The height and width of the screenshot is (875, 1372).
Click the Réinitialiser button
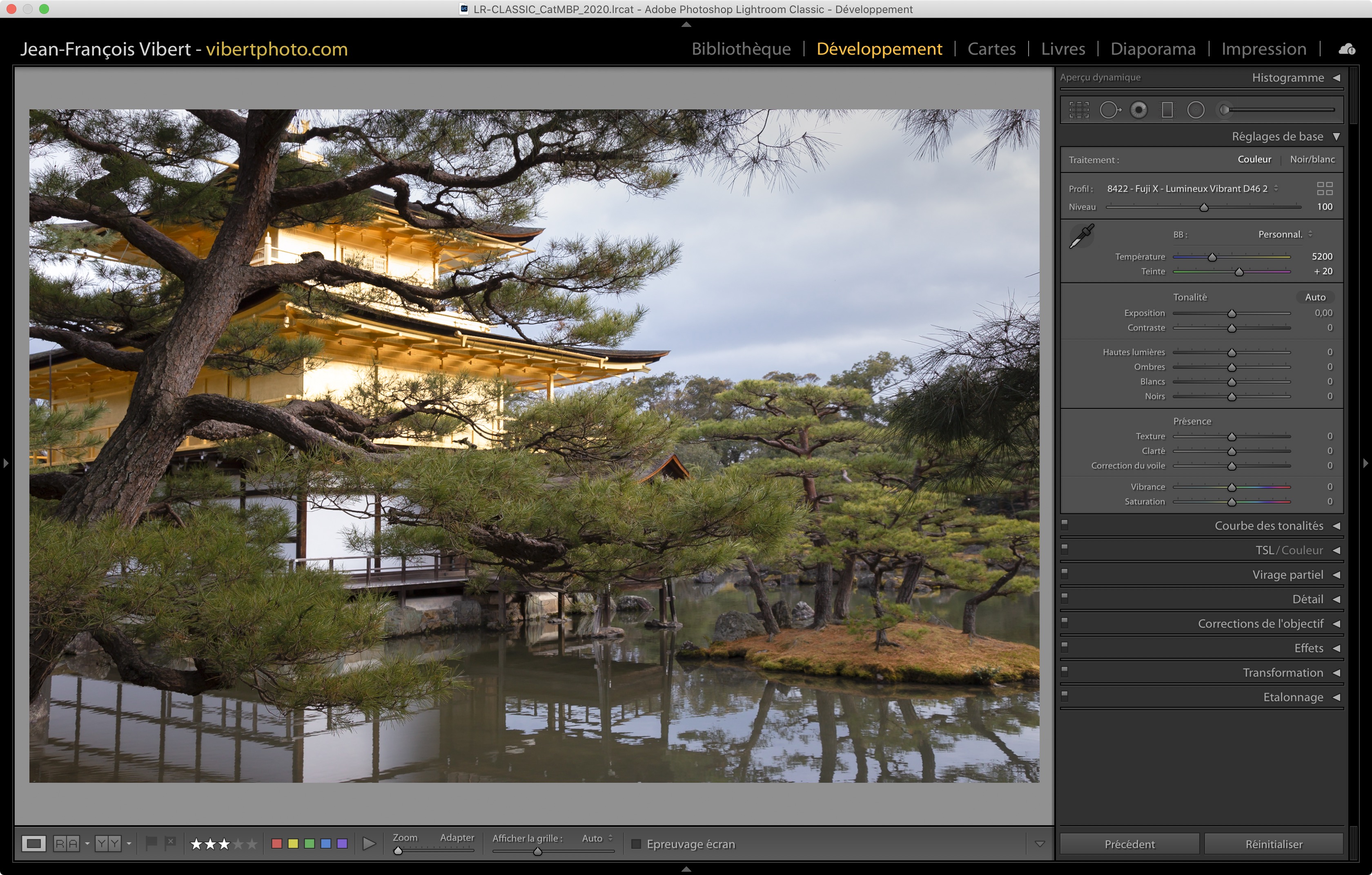(x=1274, y=844)
